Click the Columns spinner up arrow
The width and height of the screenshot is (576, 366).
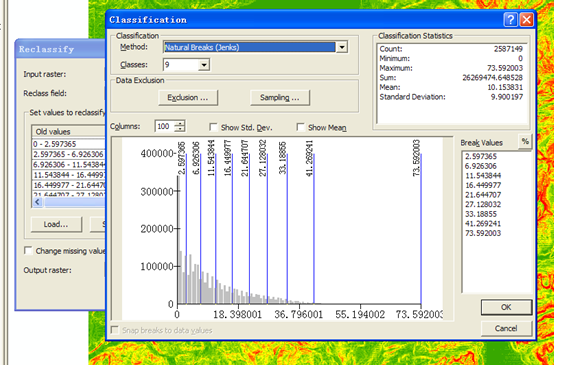tap(180, 123)
